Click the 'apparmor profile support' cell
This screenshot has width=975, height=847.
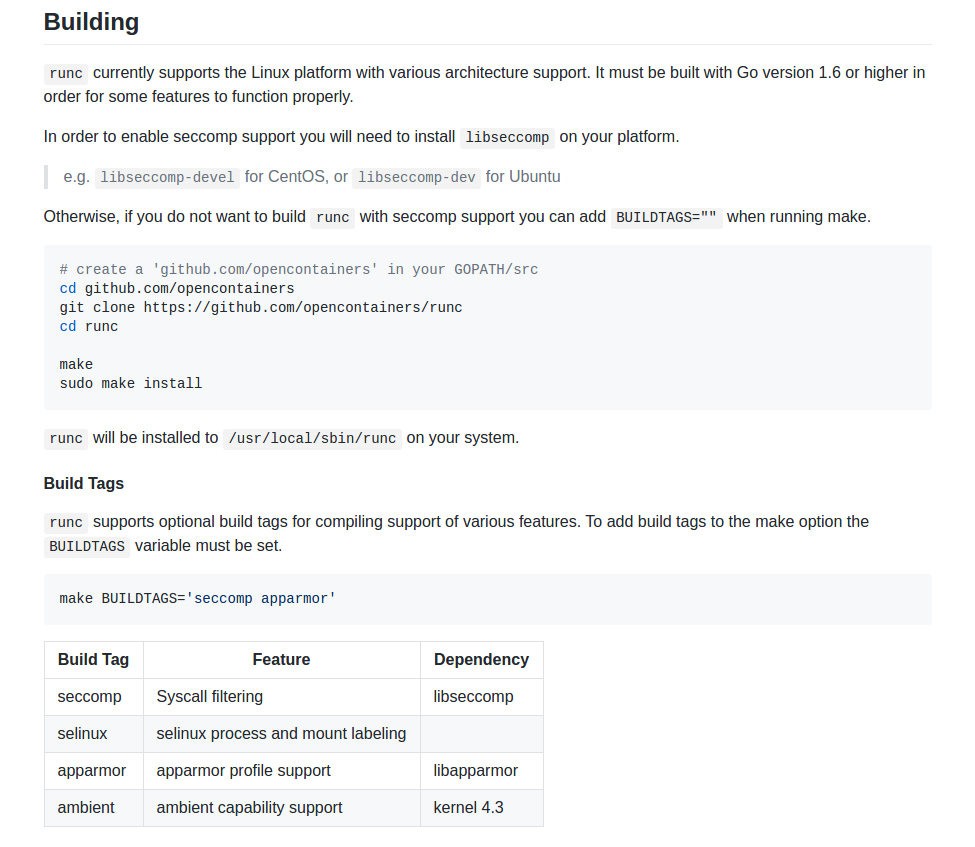point(282,771)
